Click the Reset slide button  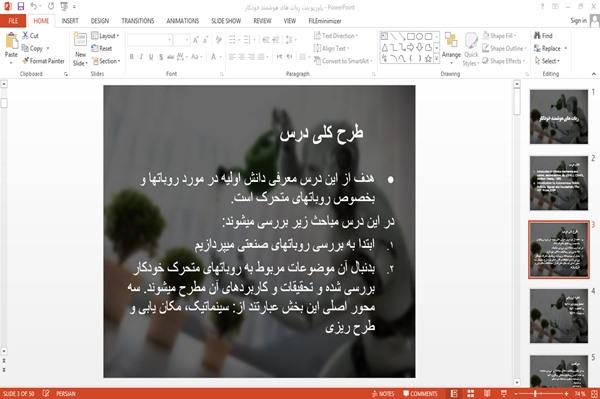click(x=102, y=48)
